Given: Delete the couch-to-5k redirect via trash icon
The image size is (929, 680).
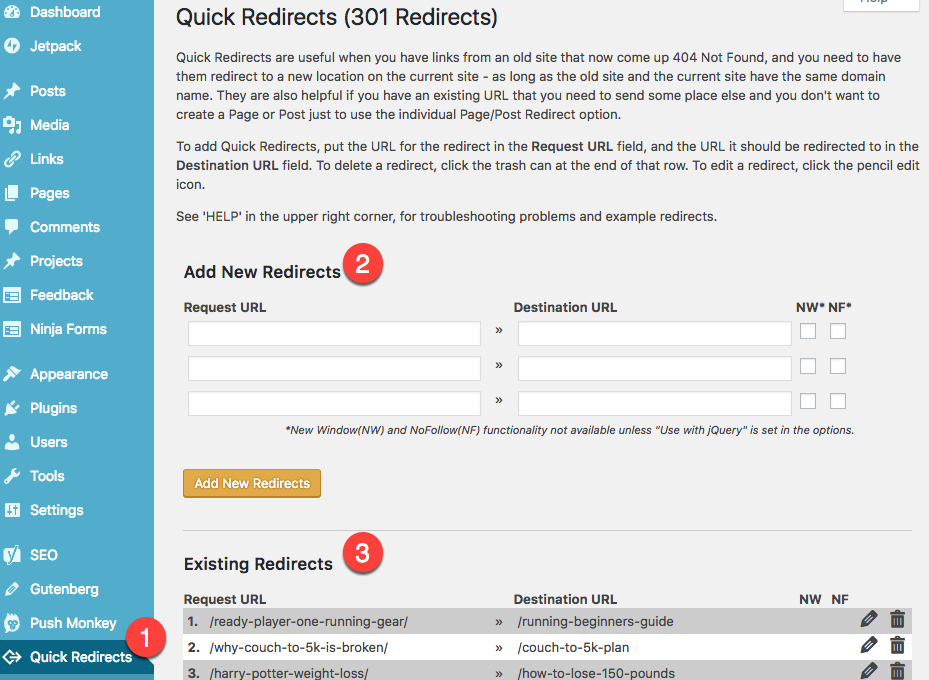Looking at the screenshot, I should [x=897, y=644].
